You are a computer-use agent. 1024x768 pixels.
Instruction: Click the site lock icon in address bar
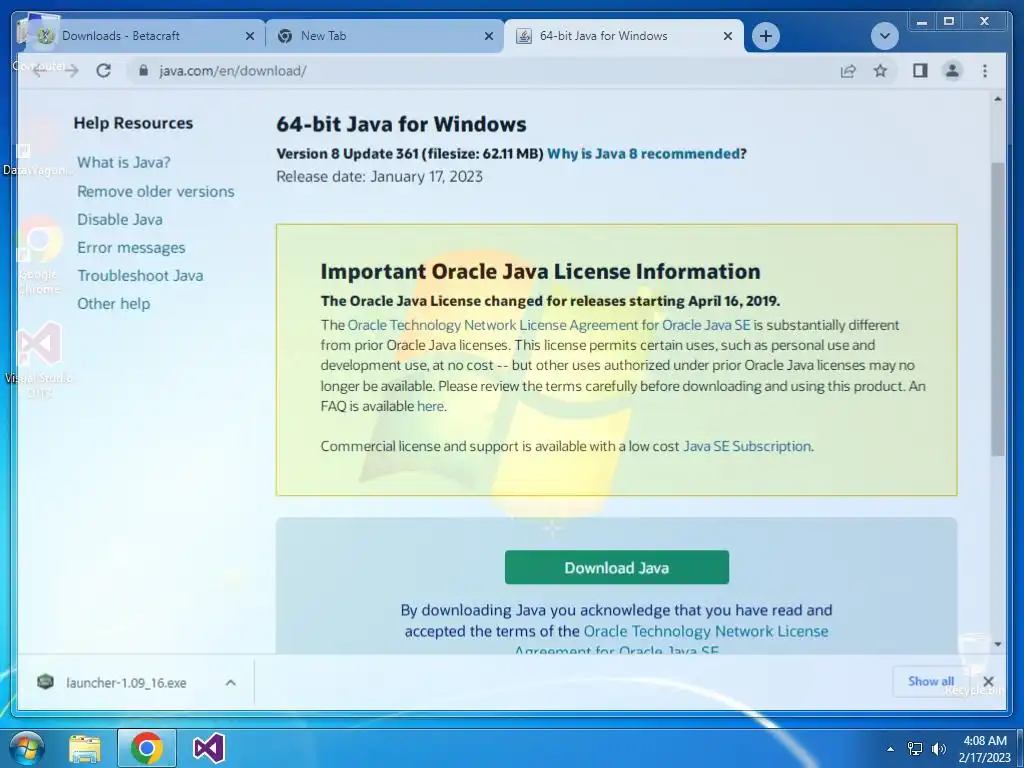(x=144, y=71)
